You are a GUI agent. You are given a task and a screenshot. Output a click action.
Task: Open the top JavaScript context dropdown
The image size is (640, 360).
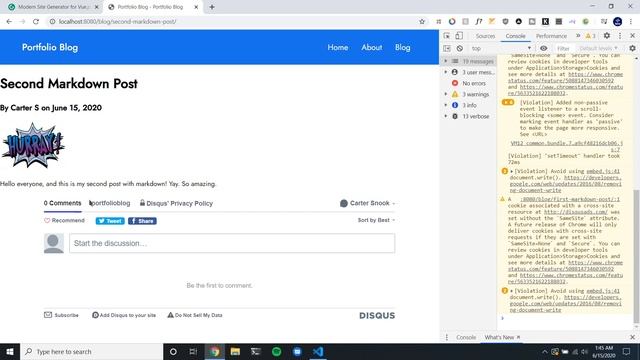(x=501, y=48)
